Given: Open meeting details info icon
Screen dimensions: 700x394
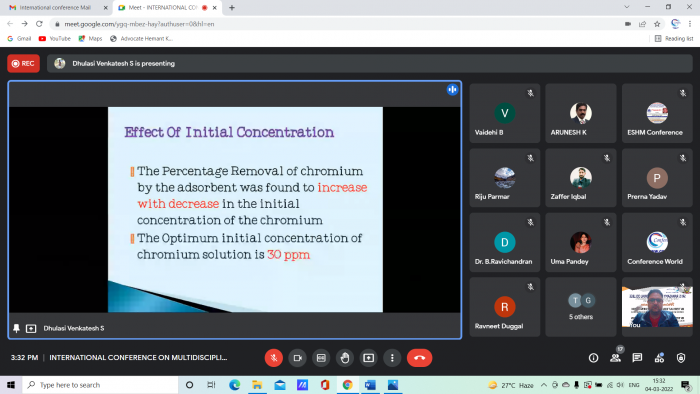Looking at the screenshot, I should (593, 358).
